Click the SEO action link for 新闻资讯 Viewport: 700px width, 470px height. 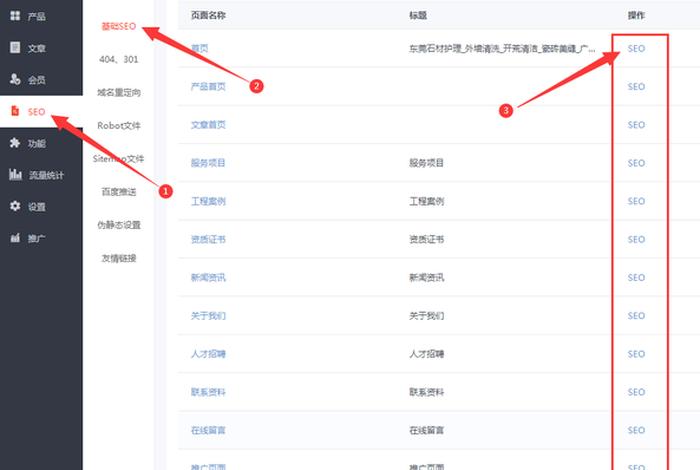(x=636, y=278)
